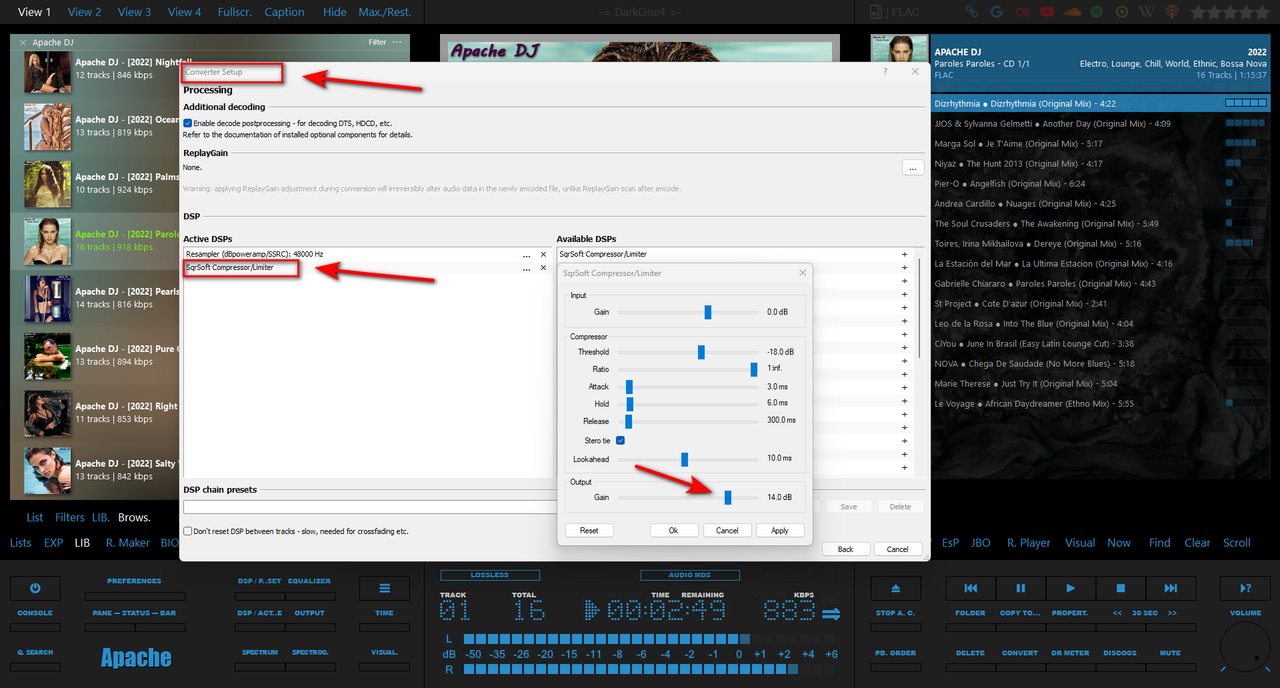Open the Filter menu in album list
This screenshot has width=1280, height=688.
377,42
